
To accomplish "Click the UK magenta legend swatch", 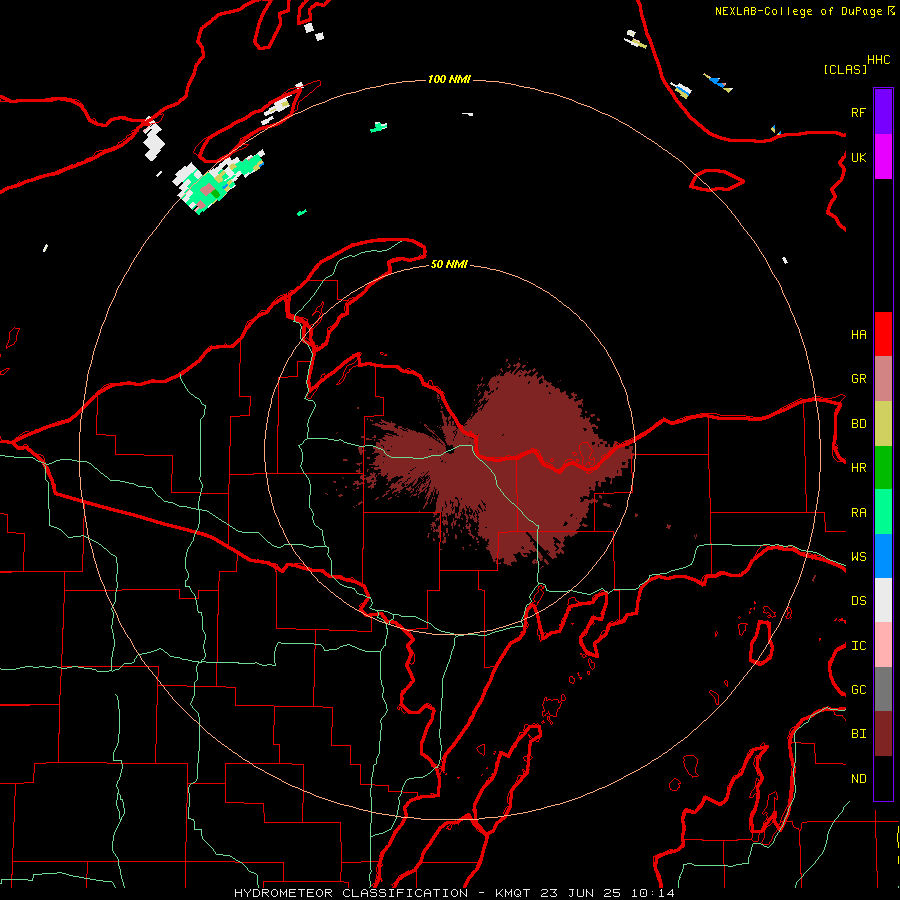I will pos(883,157).
